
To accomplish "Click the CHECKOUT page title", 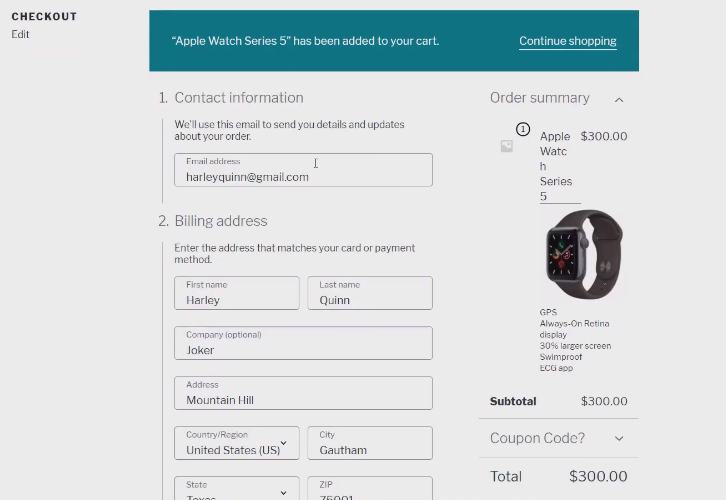I will pos(44,17).
